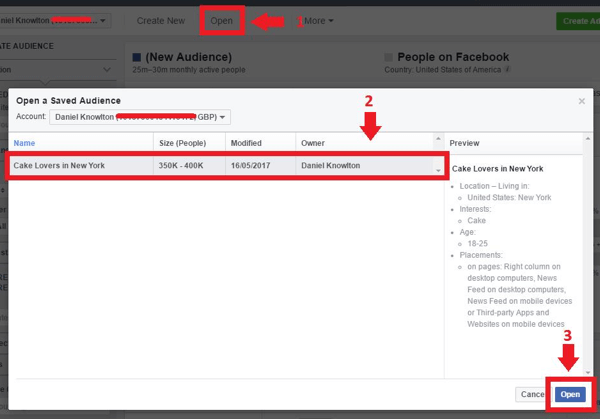600x419 pixels.
Task: Click the preview pane scroll up arrow
Action: (x=588, y=138)
